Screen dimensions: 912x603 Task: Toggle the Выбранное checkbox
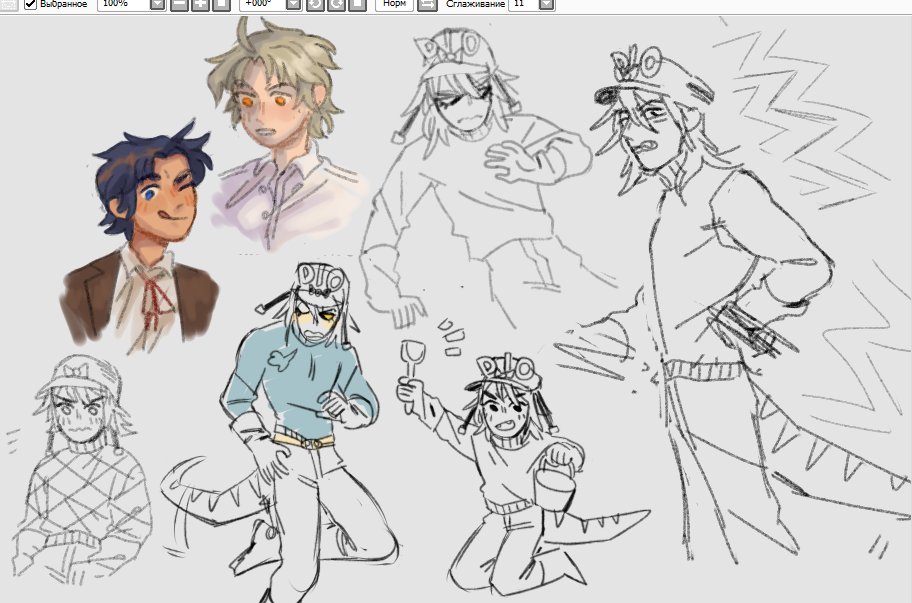(30, 4)
